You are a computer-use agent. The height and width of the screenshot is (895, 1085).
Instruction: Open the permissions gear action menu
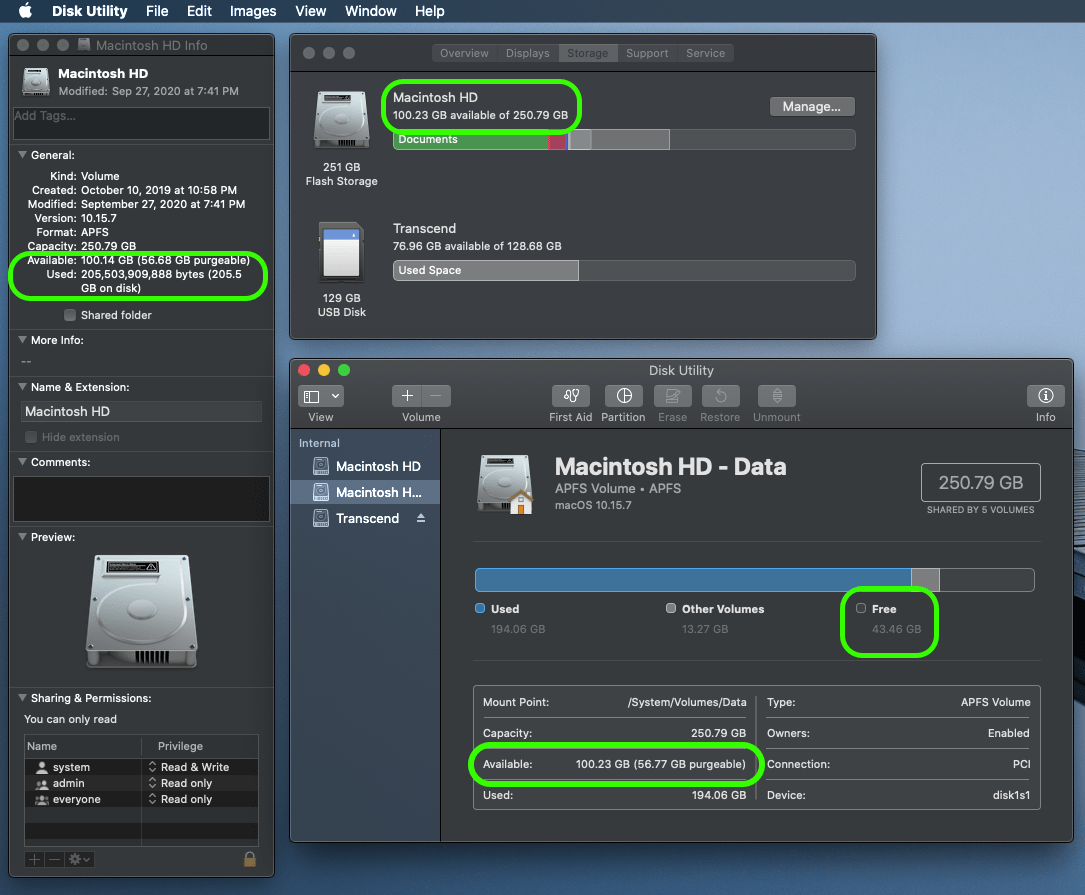point(79,859)
